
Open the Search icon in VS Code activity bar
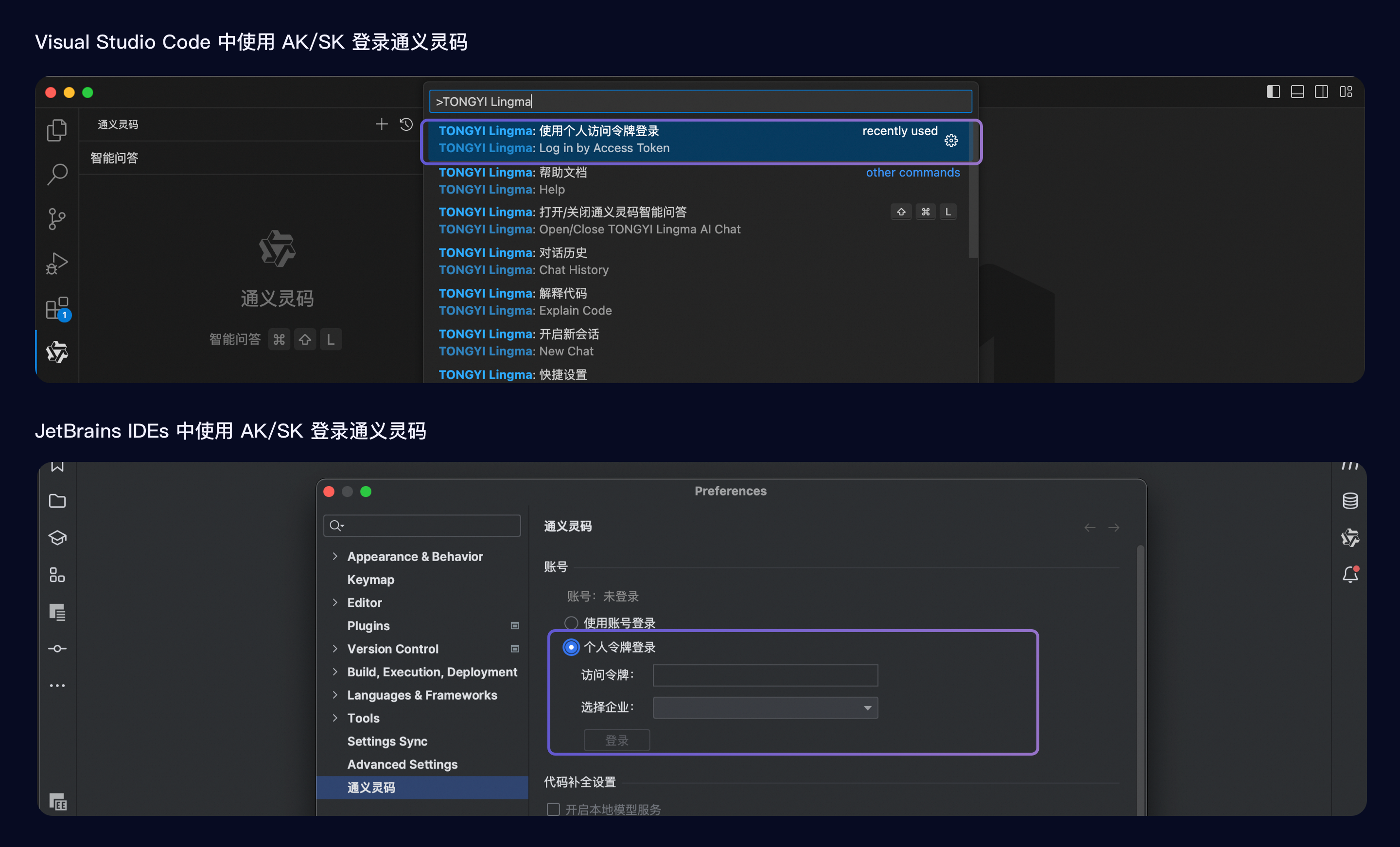pyautogui.click(x=57, y=174)
